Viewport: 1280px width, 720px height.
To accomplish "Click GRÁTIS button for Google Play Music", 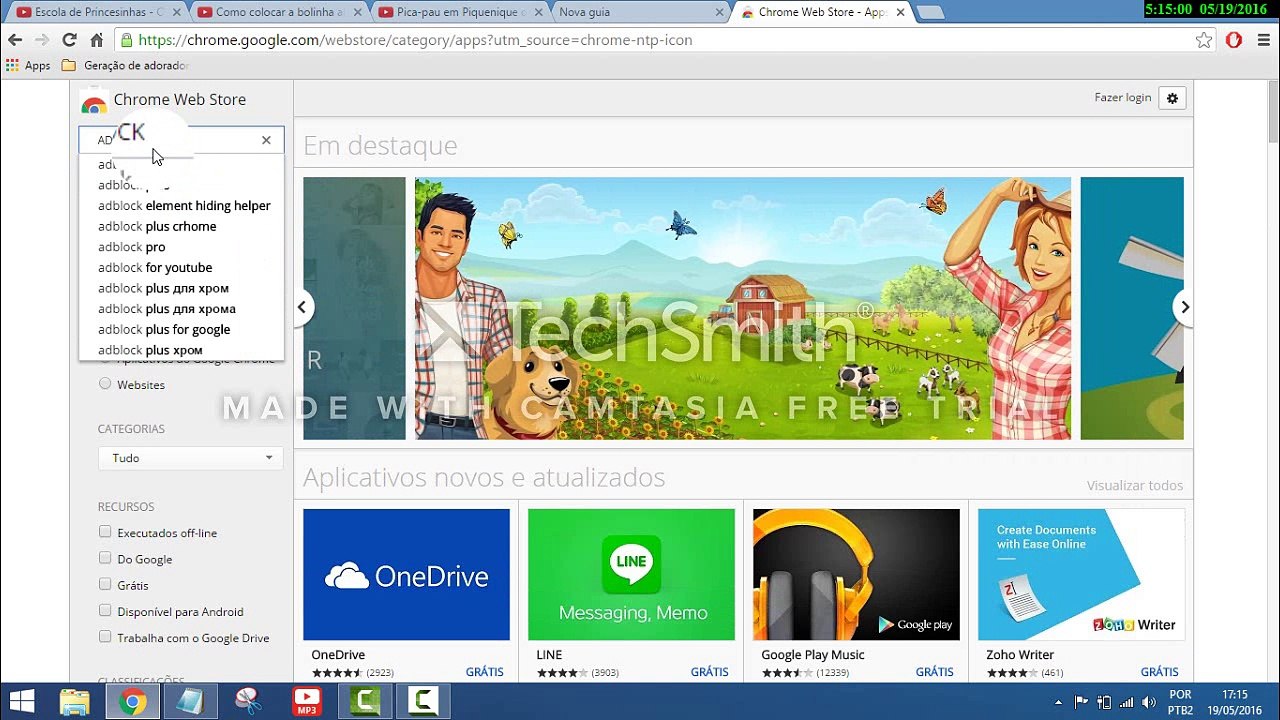I will click(935, 672).
